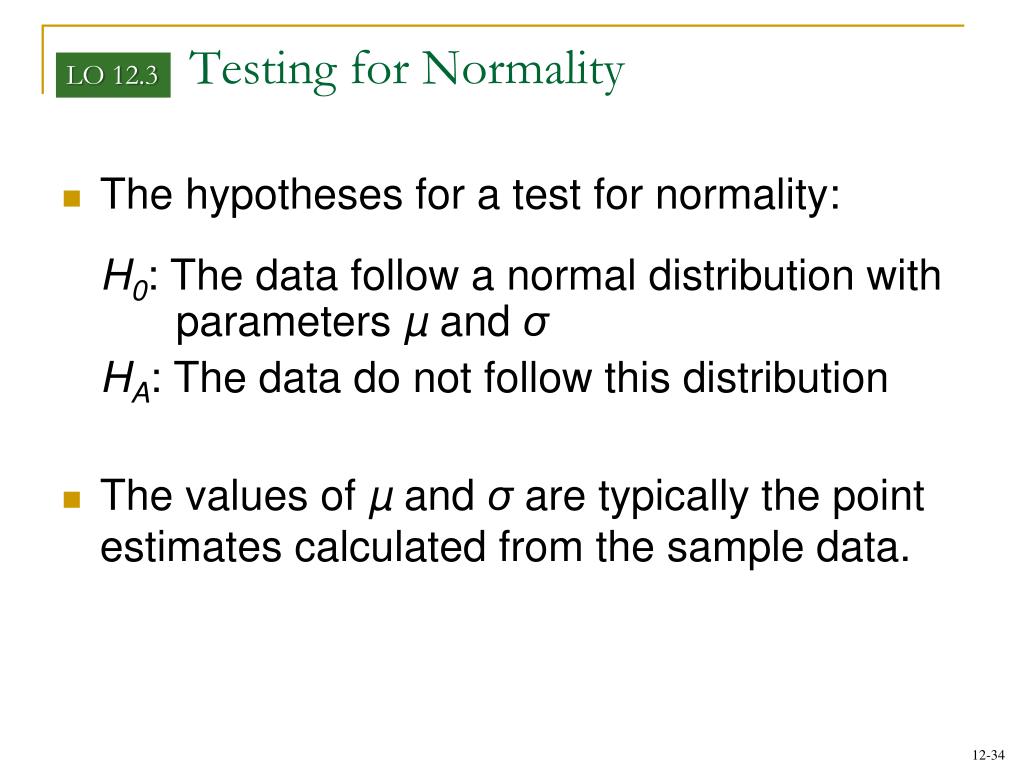Click the word estimates in last line
1024x768 pixels.
191,547
